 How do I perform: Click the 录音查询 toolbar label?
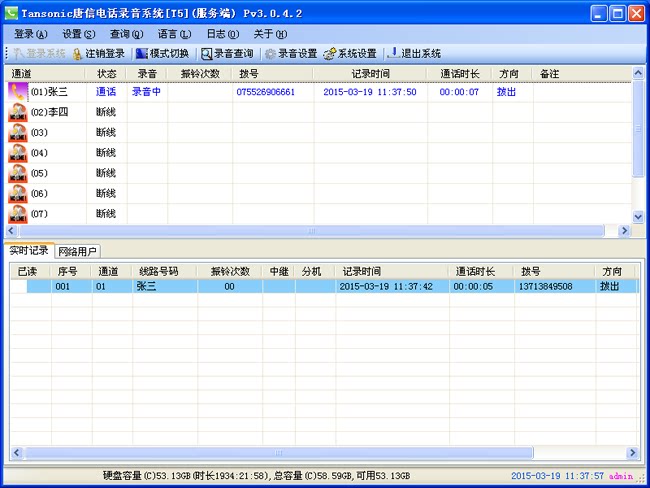(x=233, y=54)
